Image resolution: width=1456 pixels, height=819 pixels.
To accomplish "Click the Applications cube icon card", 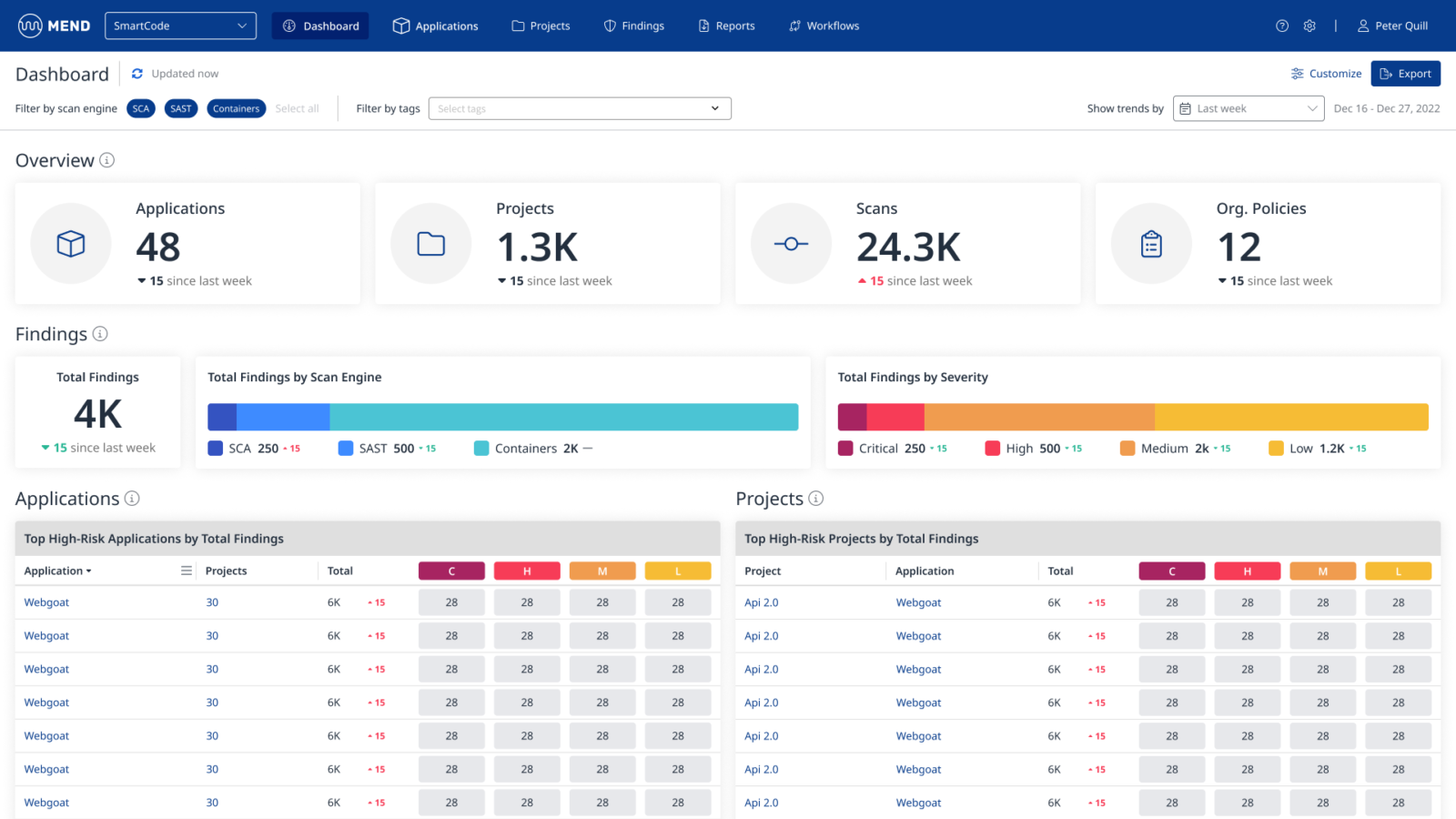I will [71, 244].
